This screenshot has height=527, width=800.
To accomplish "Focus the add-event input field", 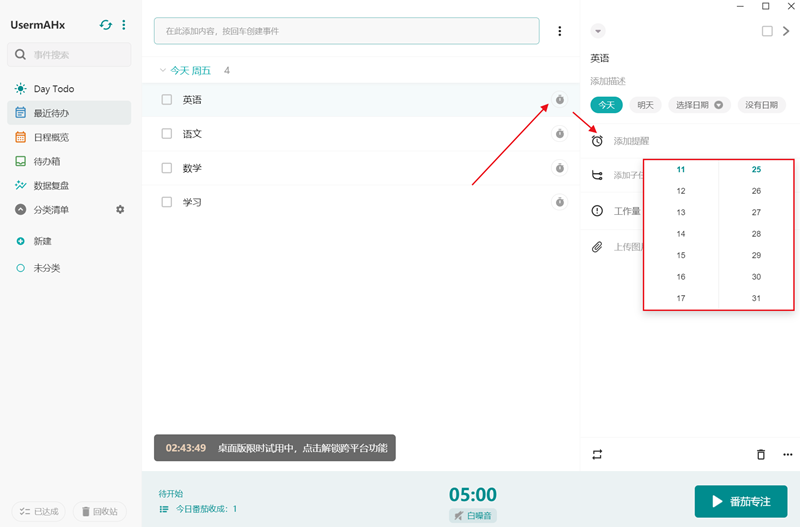I will 346,31.
